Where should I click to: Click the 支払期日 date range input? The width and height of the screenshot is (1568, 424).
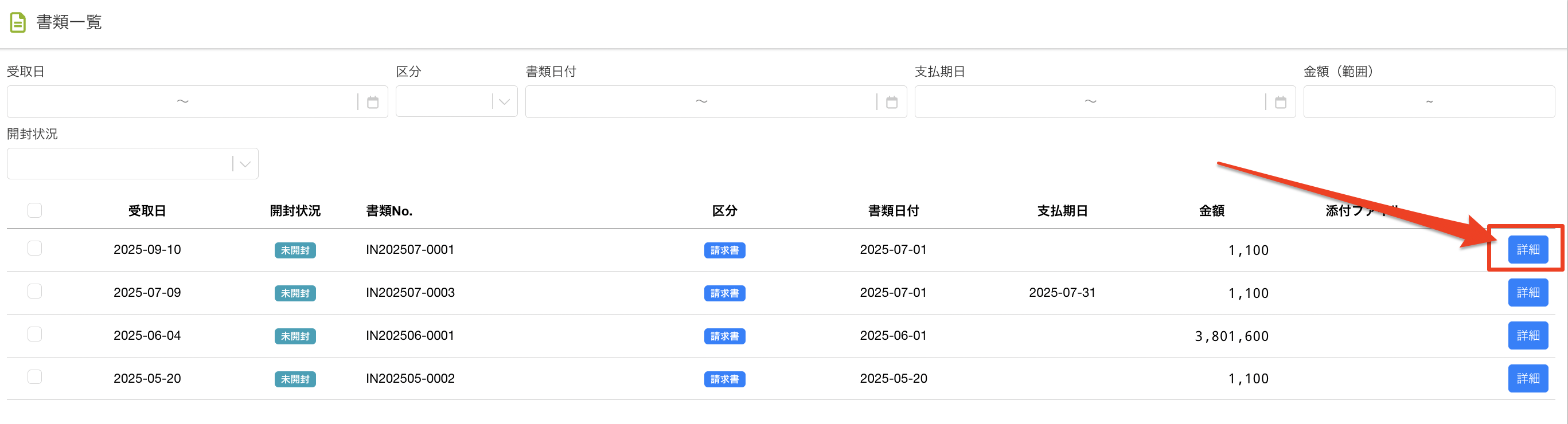click(1105, 101)
